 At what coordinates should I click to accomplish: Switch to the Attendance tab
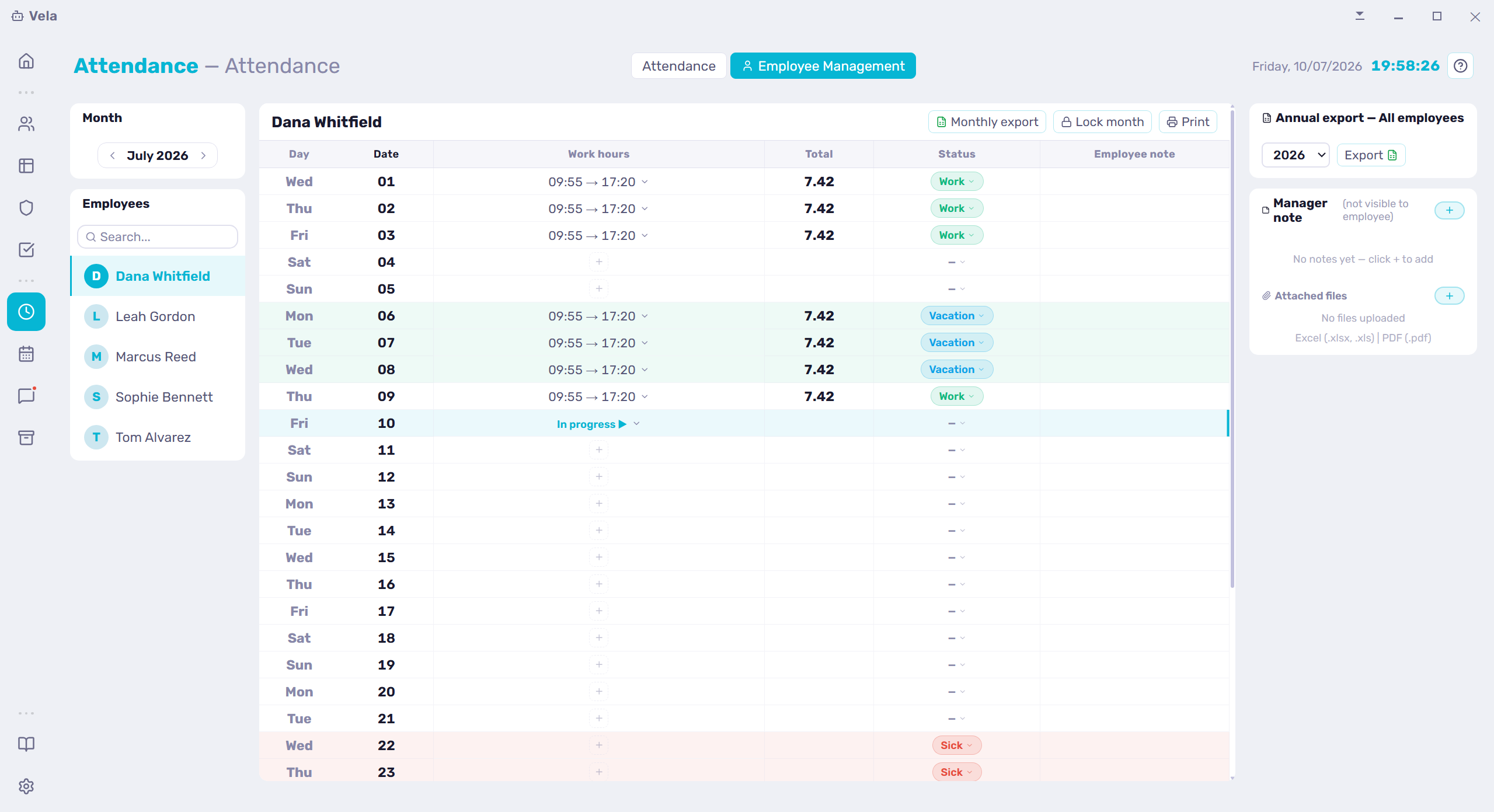[679, 66]
